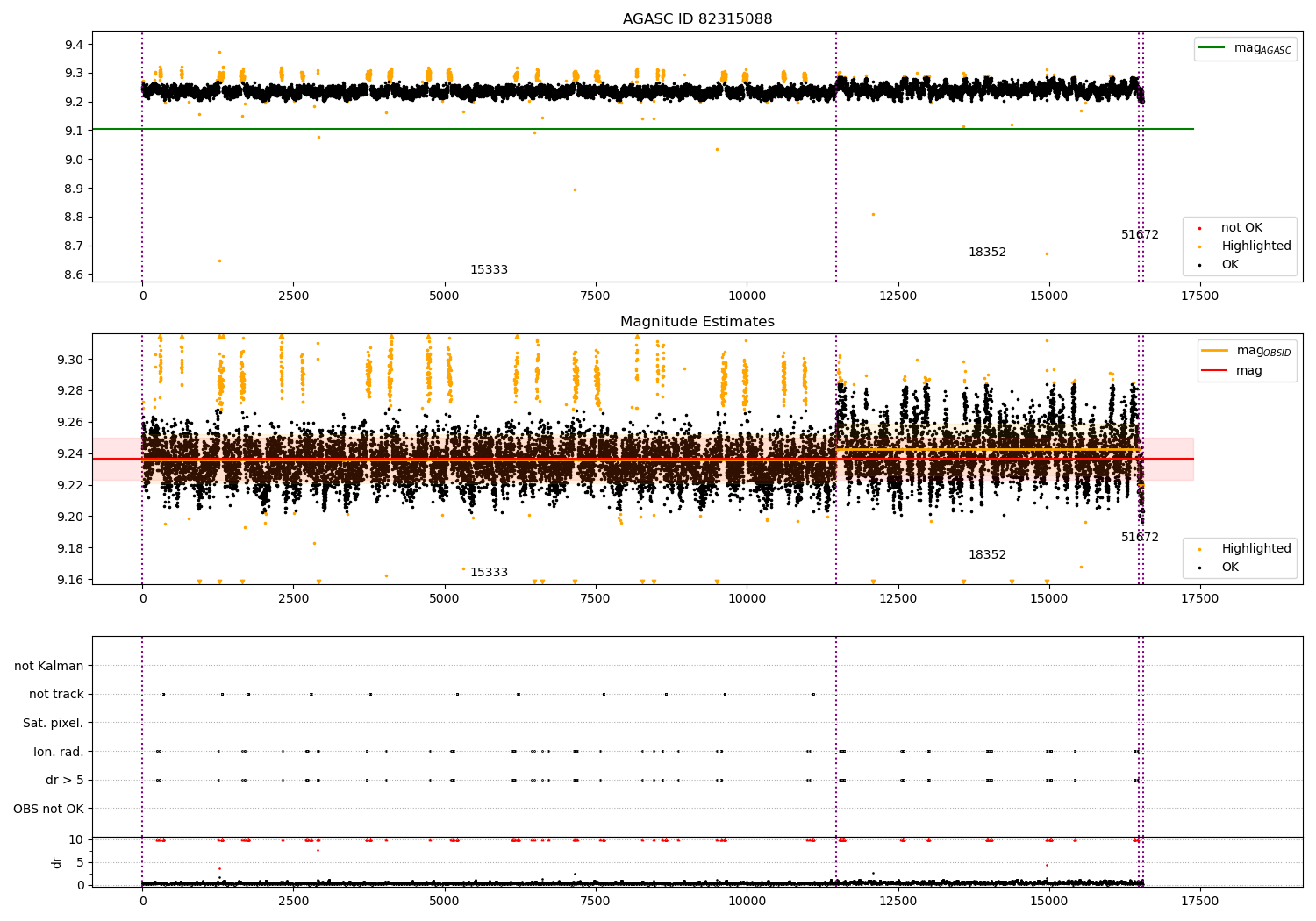Click the 18352 observation label in middle plot
The image size is (1316, 921).
987,555
